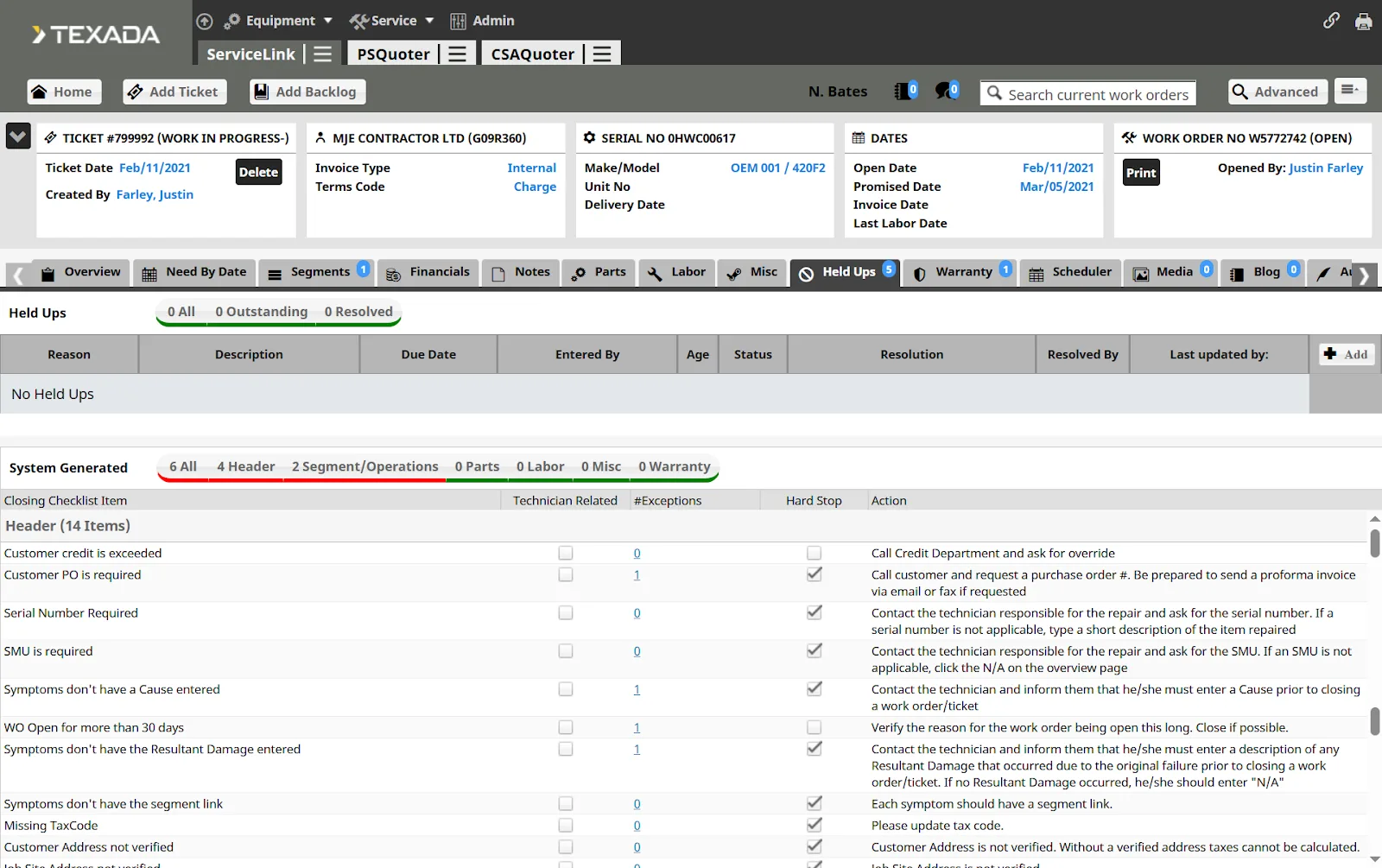Open the chat messages notification icon
Viewport: 1382px width, 868px height.
(x=947, y=91)
